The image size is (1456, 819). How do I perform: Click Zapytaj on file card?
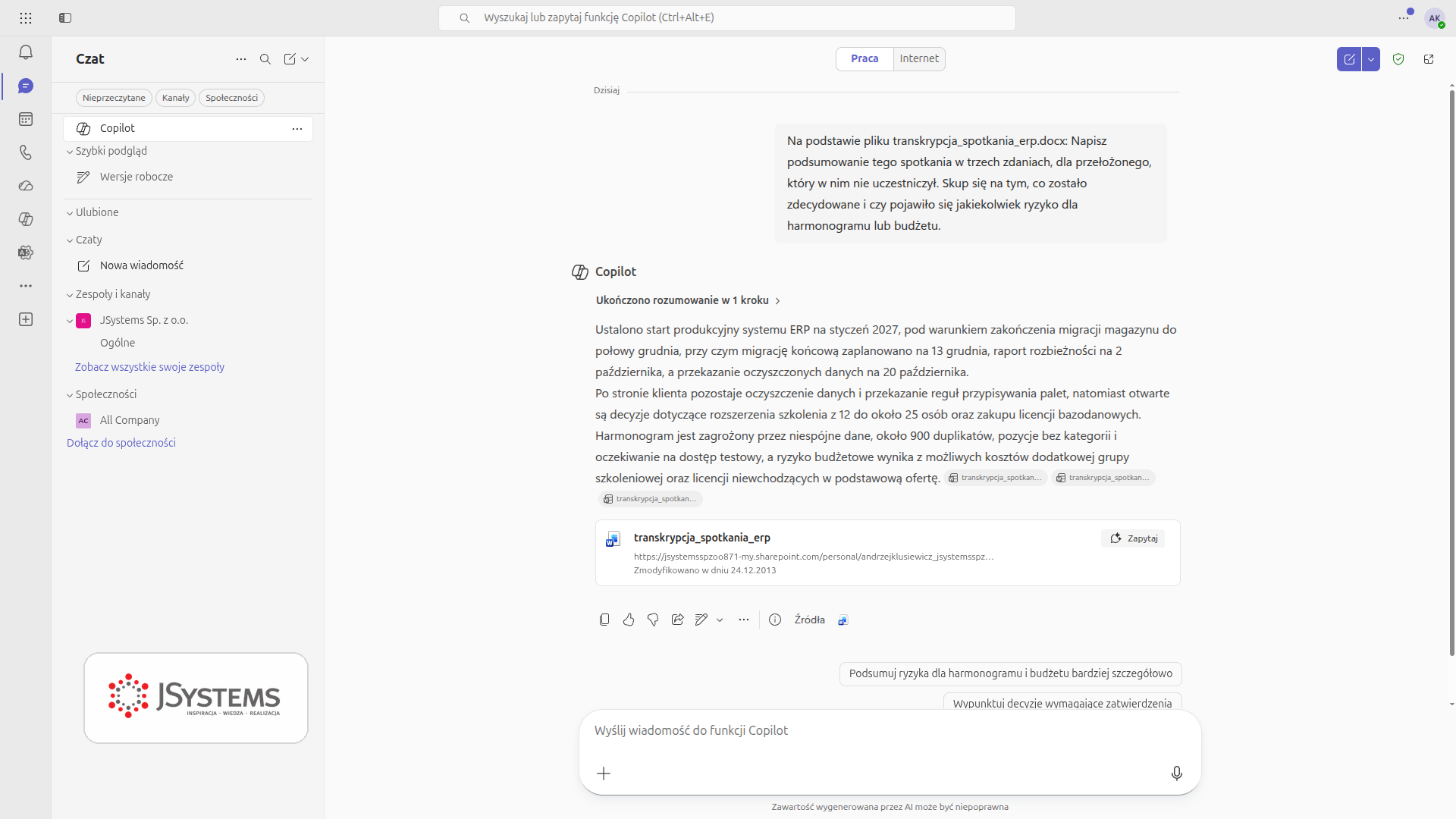[x=1134, y=538]
